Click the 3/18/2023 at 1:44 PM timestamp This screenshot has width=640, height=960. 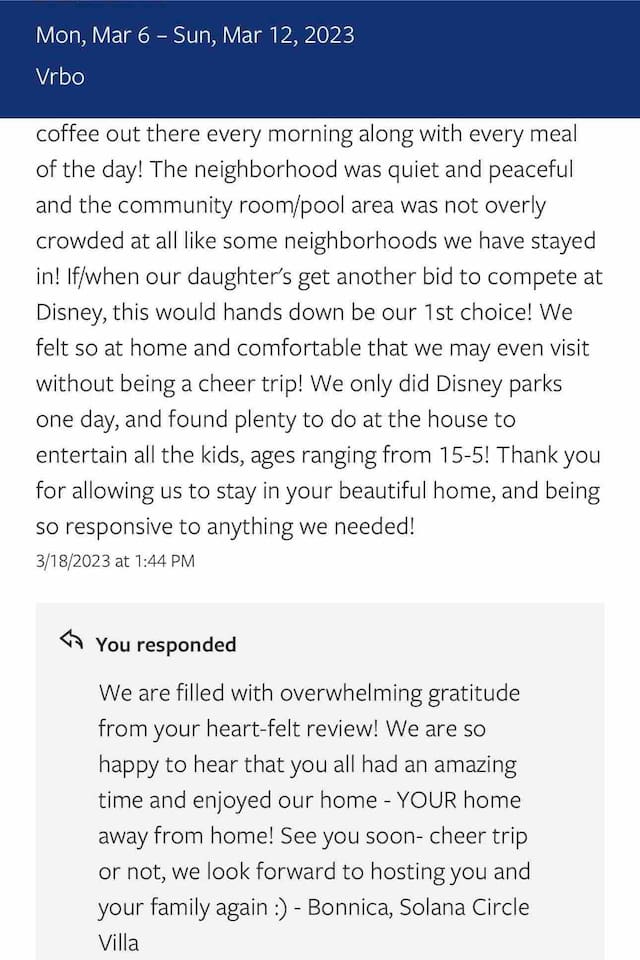(115, 561)
